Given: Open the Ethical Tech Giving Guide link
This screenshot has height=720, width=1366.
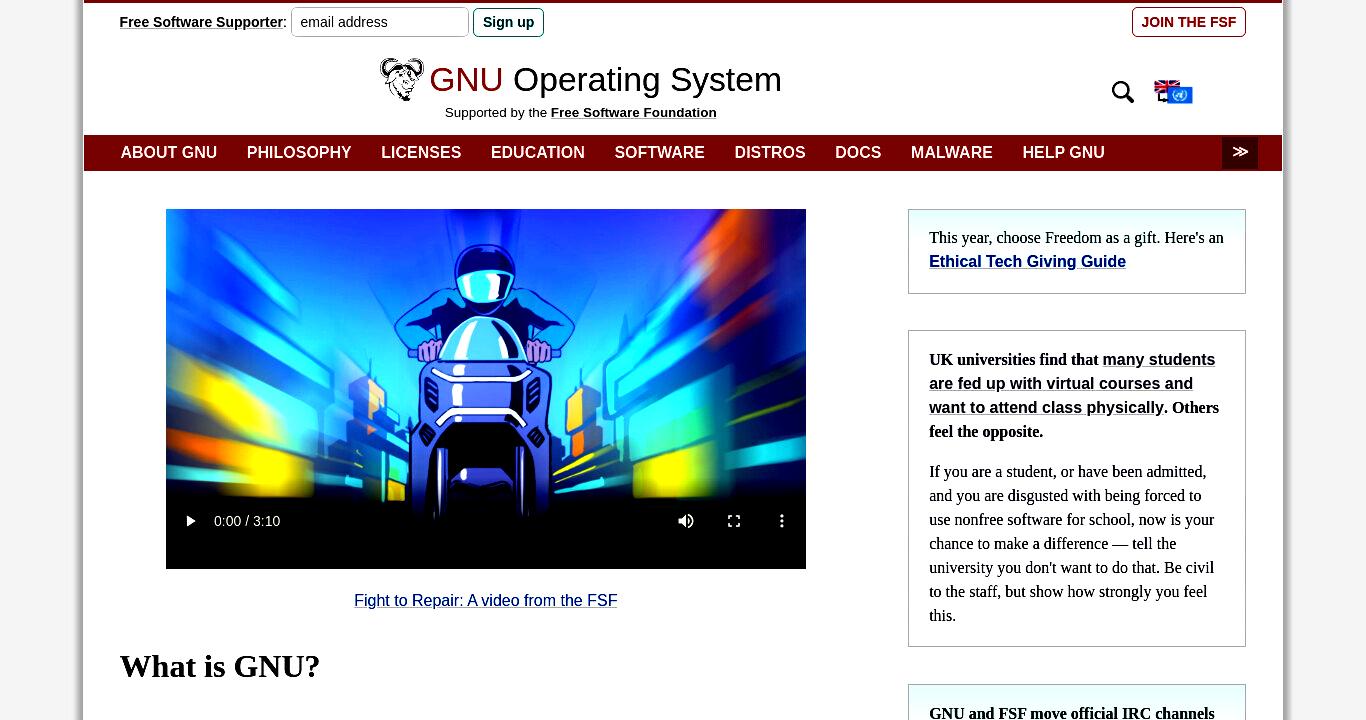Looking at the screenshot, I should (1027, 262).
